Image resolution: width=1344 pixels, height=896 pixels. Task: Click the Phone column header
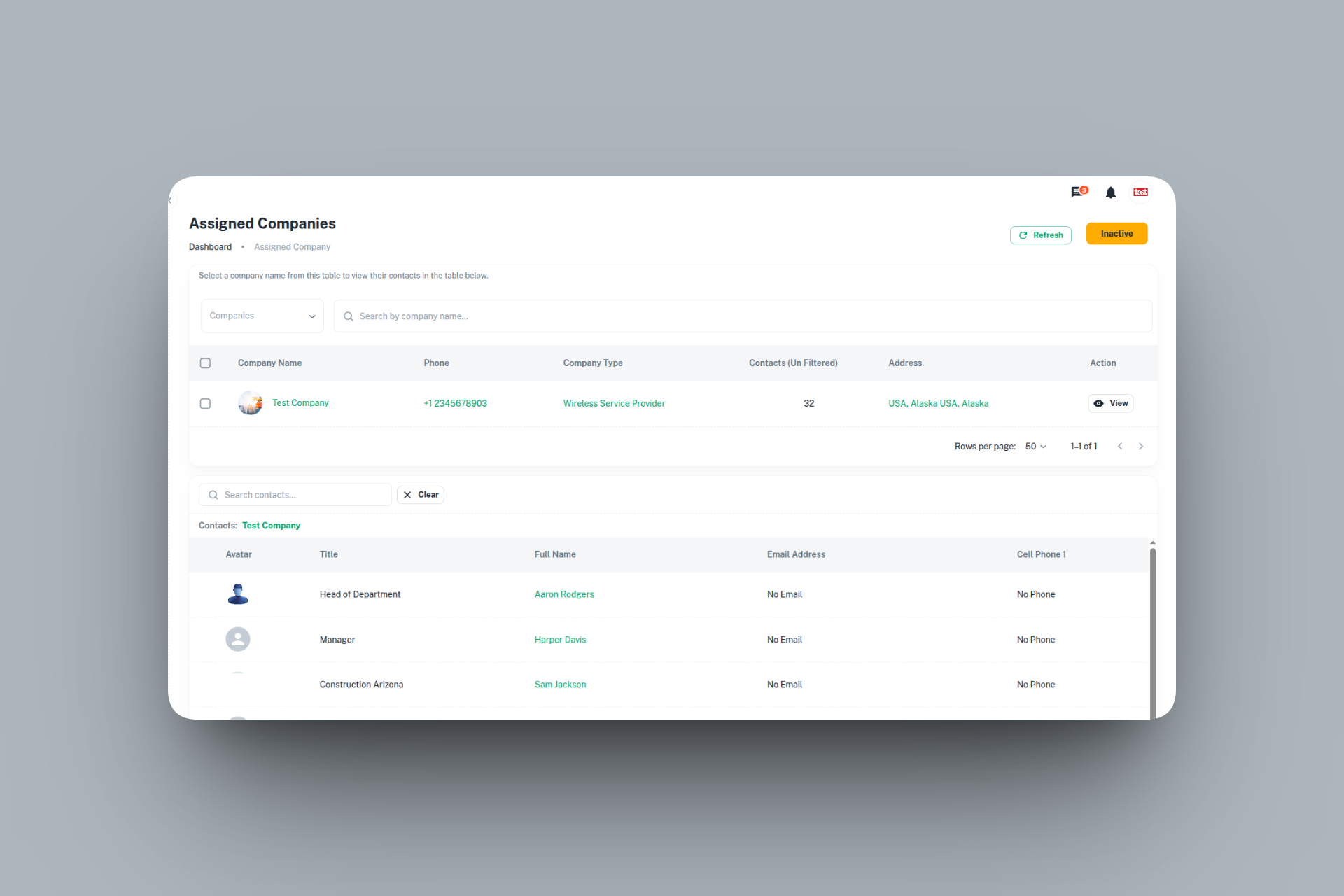point(436,363)
